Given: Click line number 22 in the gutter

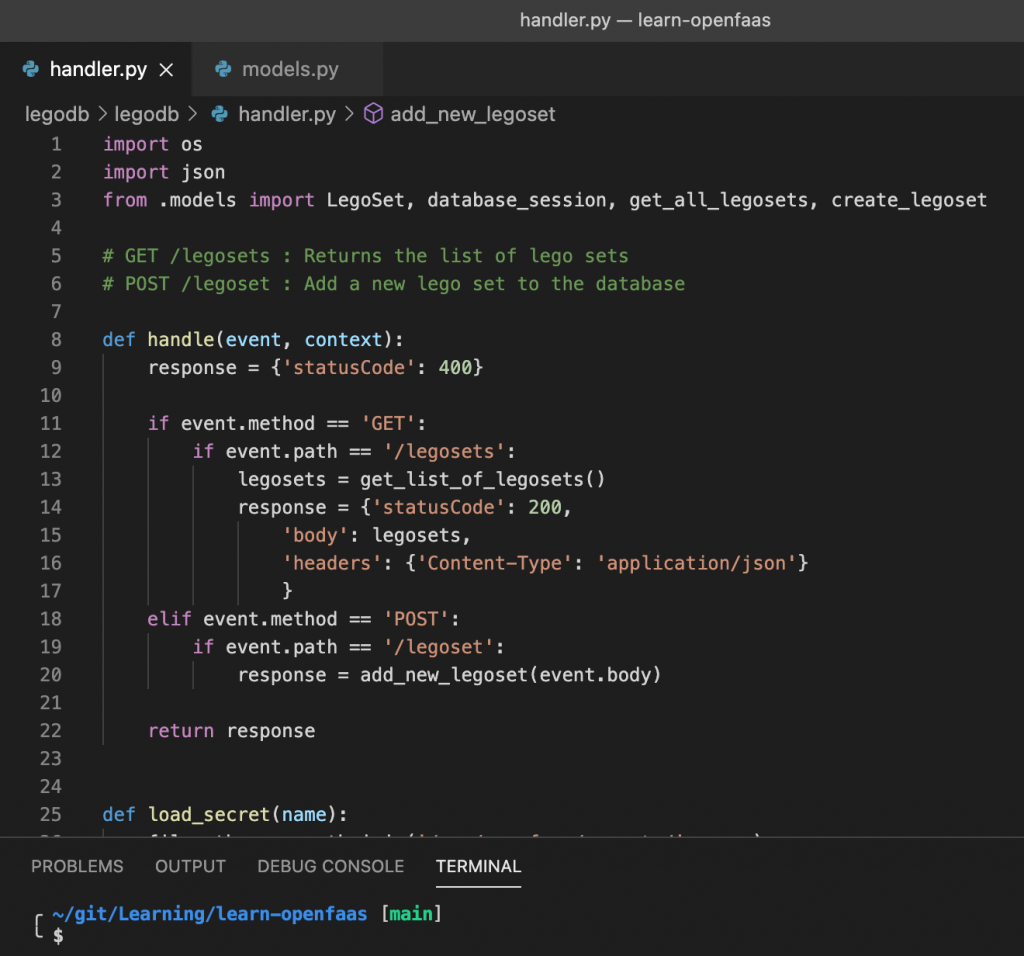Looking at the screenshot, I should point(51,731).
